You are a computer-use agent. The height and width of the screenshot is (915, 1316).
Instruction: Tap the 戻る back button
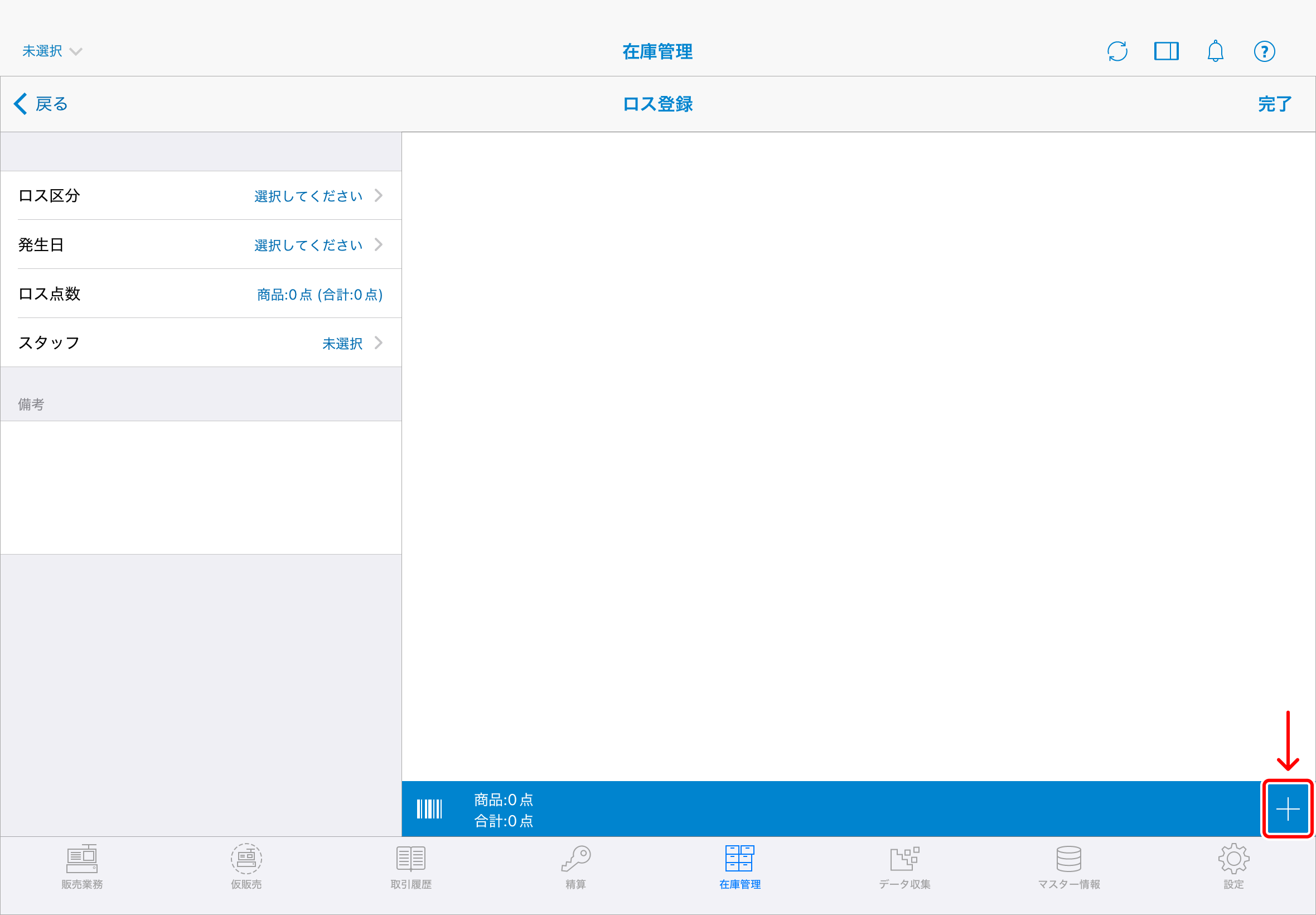click(x=41, y=104)
